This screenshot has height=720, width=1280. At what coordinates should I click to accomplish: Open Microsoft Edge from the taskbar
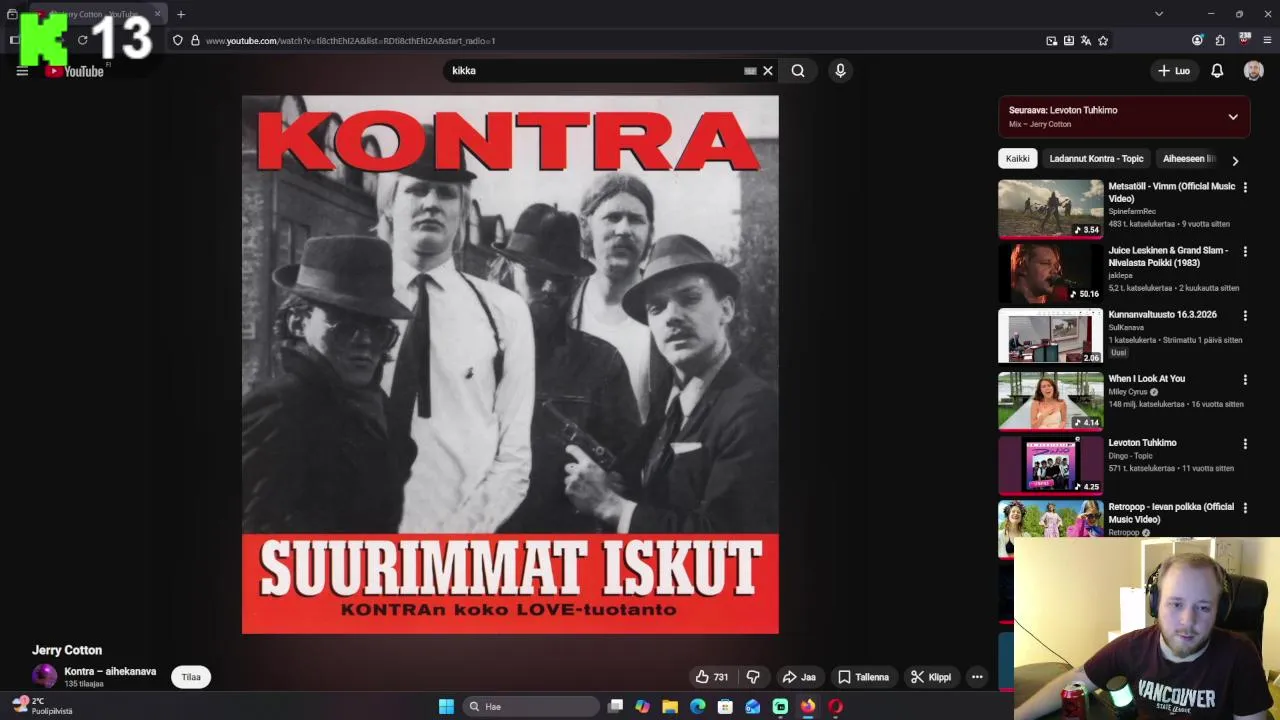(697, 706)
